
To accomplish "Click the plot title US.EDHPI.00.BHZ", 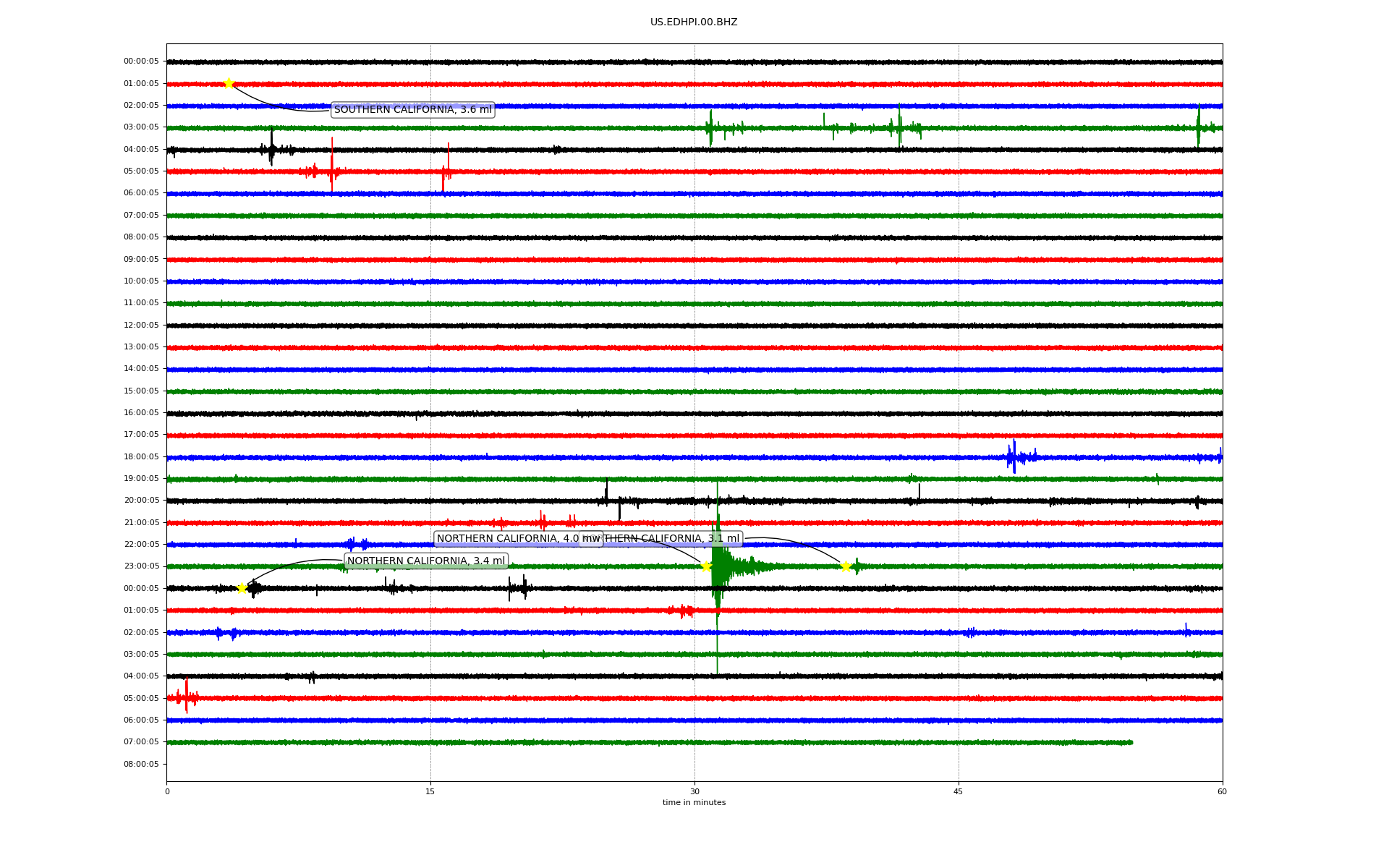I will point(694,22).
